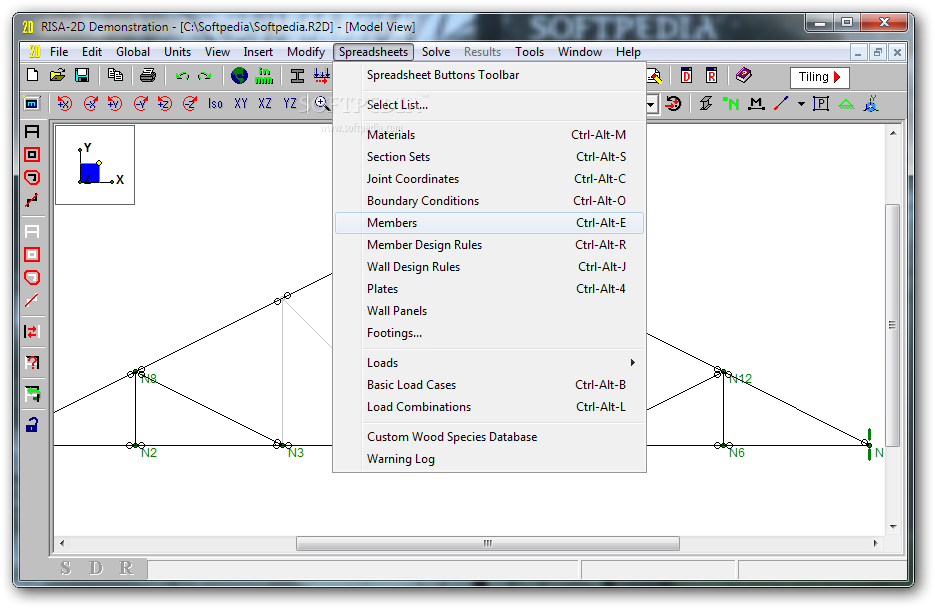
Task: Click the horizontal scrollbar thumb
Action: (x=488, y=544)
